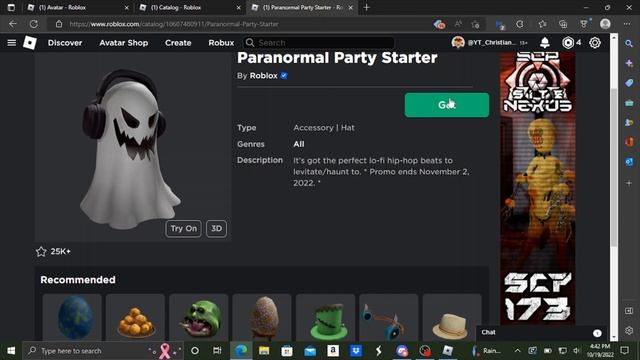Image resolution: width=640 pixels, height=360 pixels.
Task: Add this page to favorites star-plus icon
Action: click(x=475, y=24)
